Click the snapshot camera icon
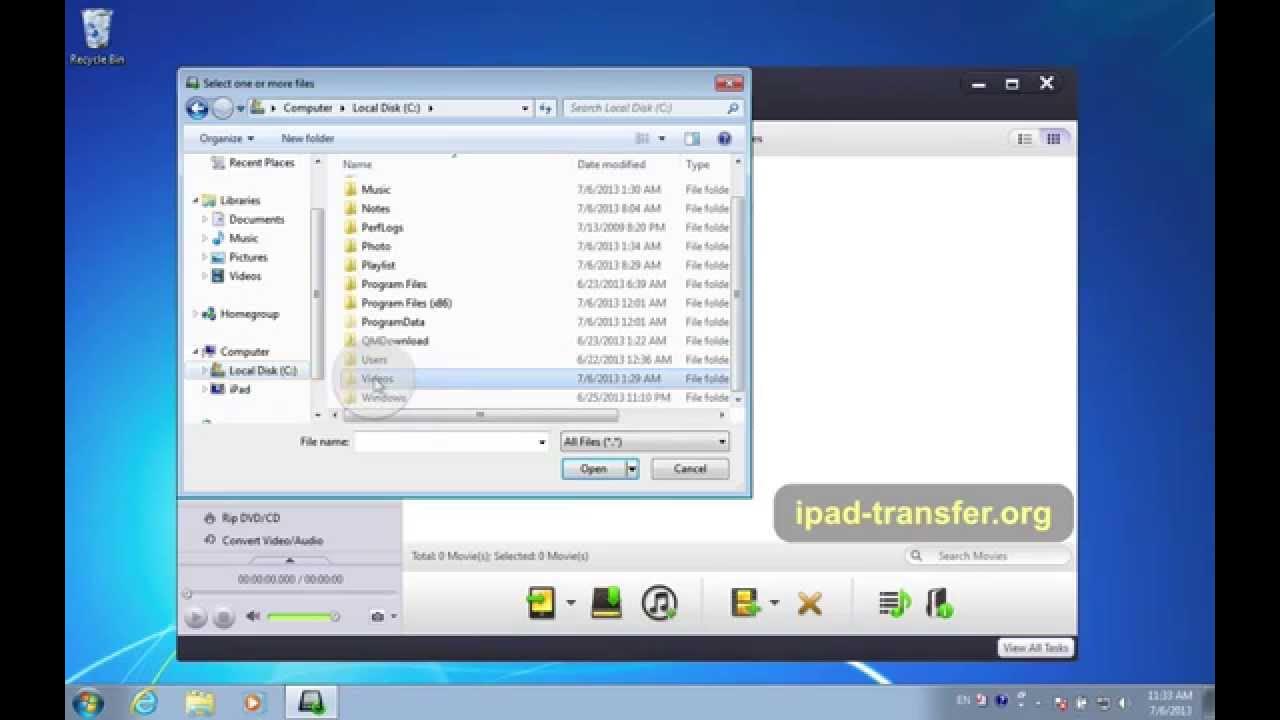Screen dimensions: 1280x720 377,617
